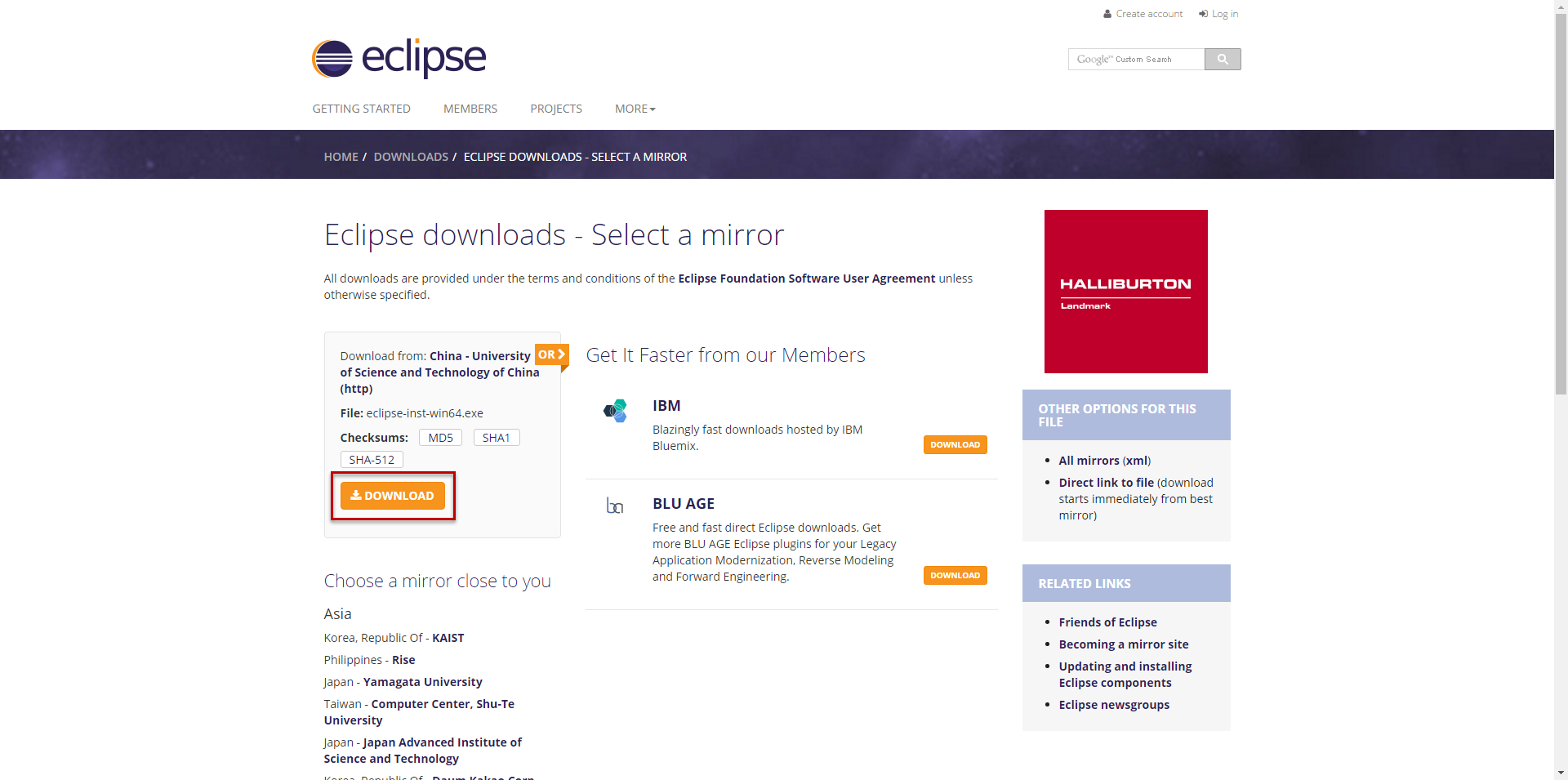The height and width of the screenshot is (780, 1568).
Task: Open Becoming a mirror site link
Action: tap(1124, 644)
